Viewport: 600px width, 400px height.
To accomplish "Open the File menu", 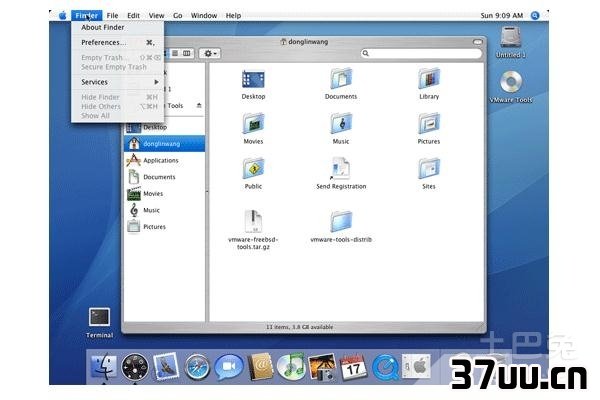I will coord(112,16).
